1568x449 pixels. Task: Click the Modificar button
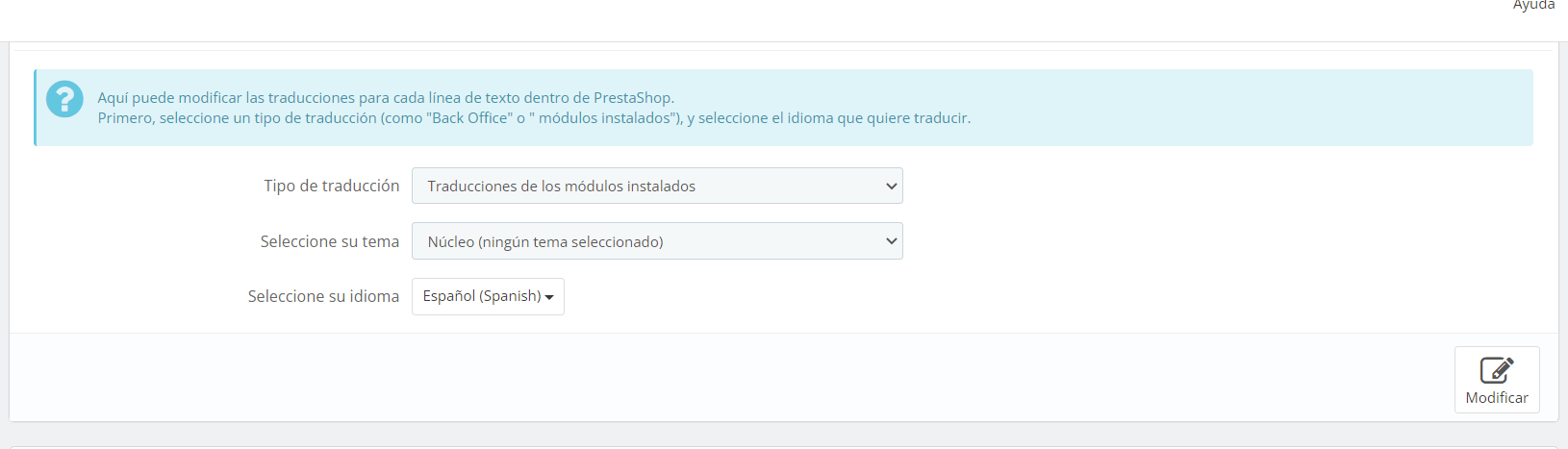1497,380
